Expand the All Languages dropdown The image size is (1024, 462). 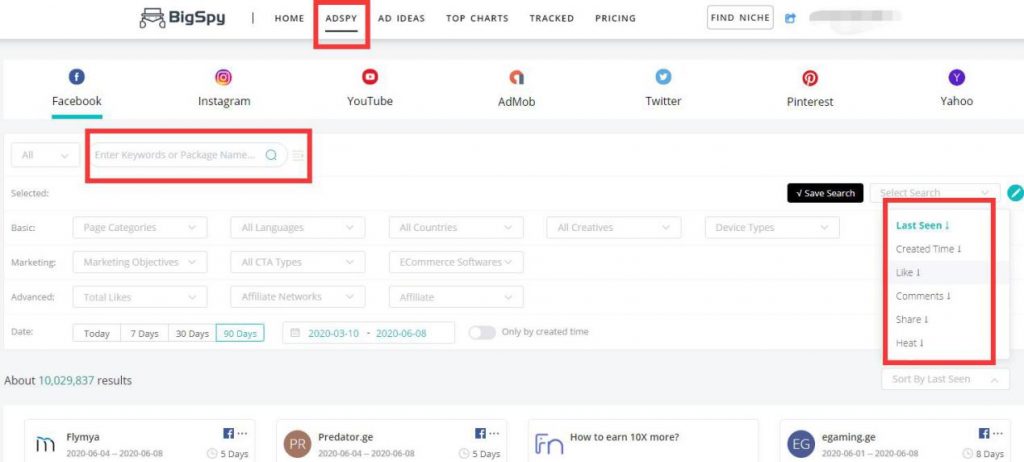[x=298, y=227]
